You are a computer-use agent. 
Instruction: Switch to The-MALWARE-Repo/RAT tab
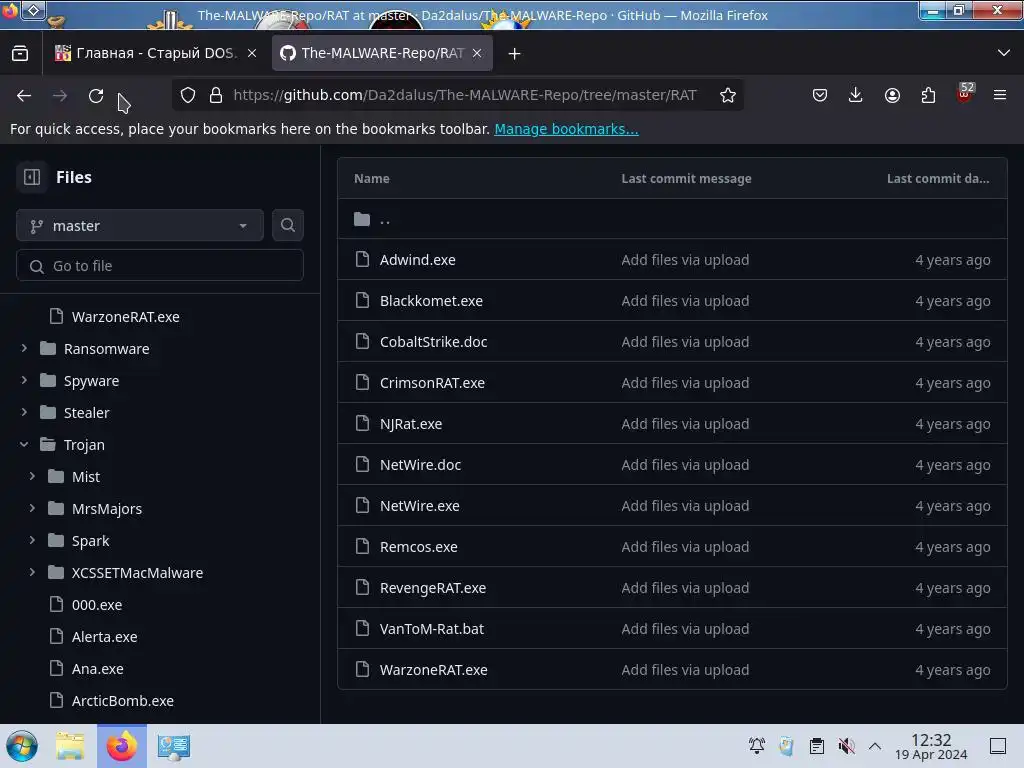(382, 54)
